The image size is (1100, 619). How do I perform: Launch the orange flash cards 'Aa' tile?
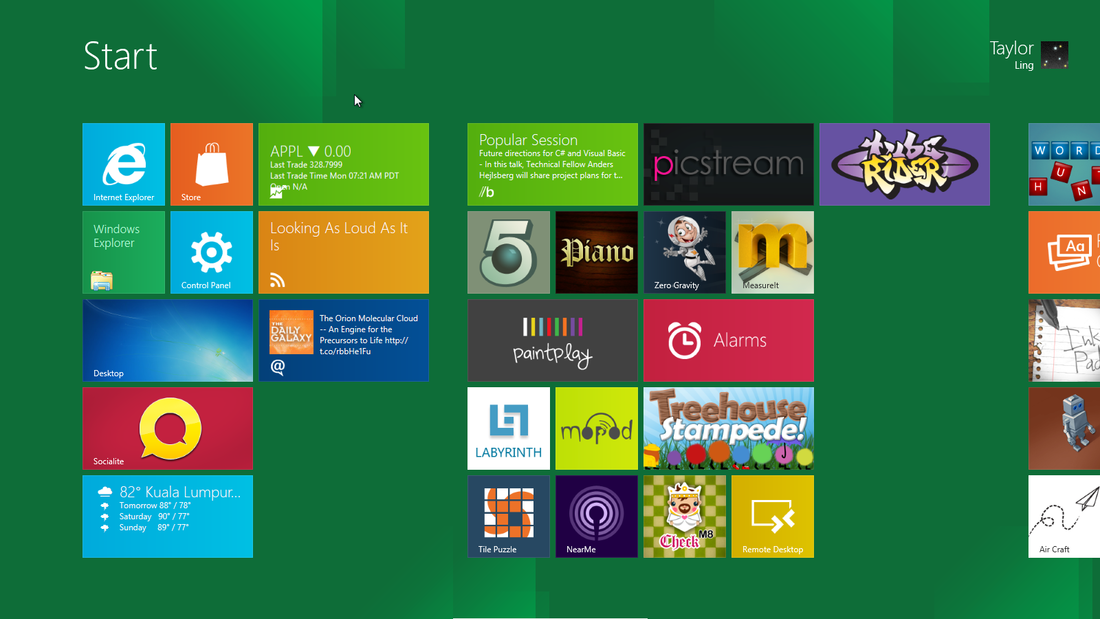click(x=1064, y=253)
